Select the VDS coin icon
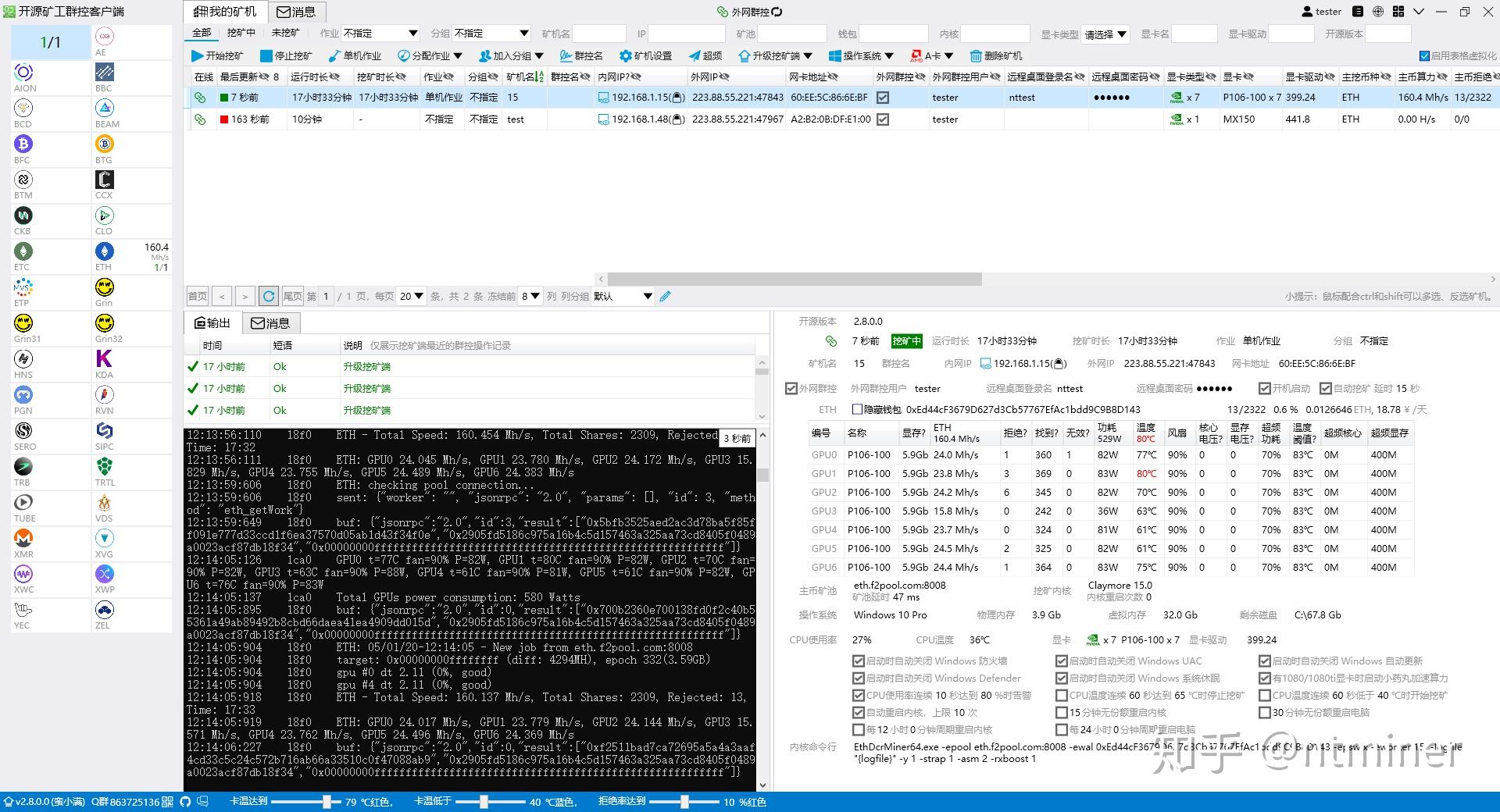1500x812 pixels. pyautogui.click(x=105, y=502)
